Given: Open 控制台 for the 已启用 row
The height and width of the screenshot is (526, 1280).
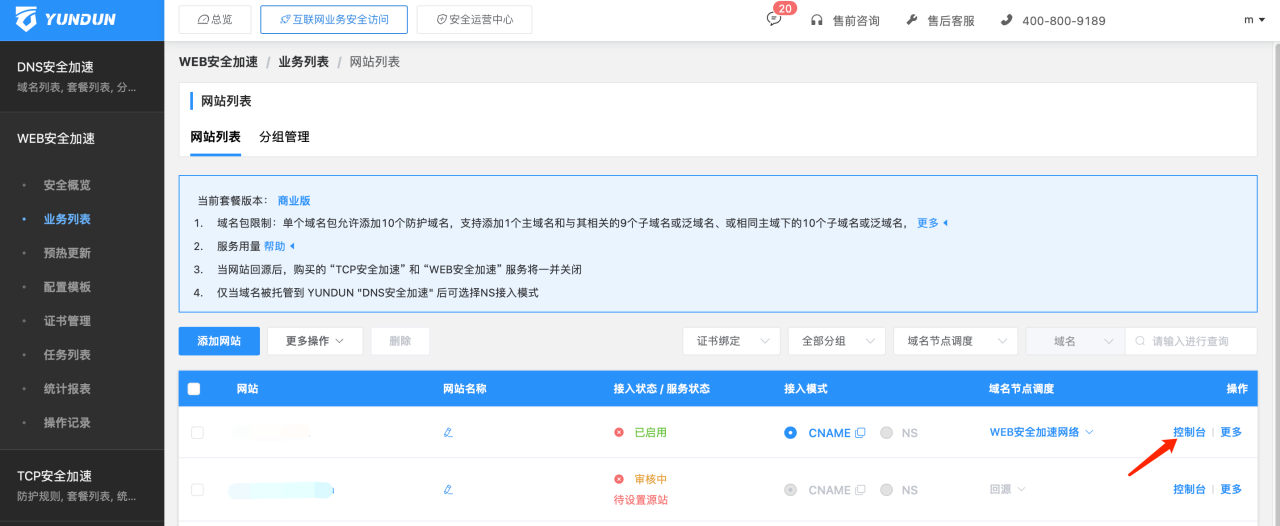Looking at the screenshot, I should click(x=1189, y=432).
